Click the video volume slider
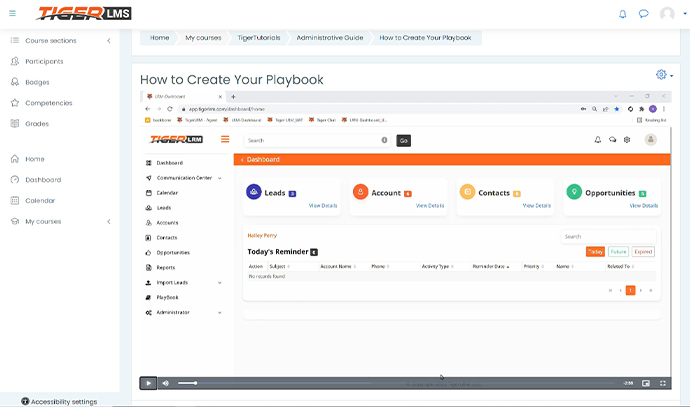 tap(187, 383)
